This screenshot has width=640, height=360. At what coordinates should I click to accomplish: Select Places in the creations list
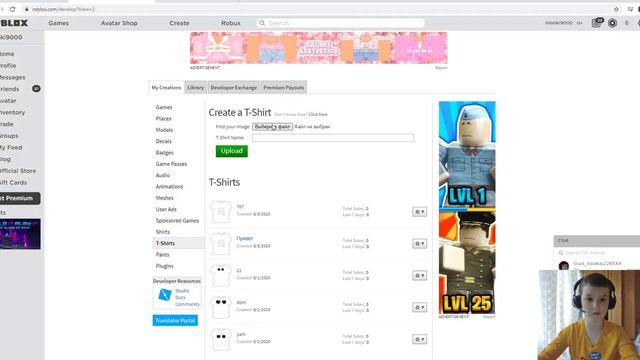pyautogui.click(x=163, y=118)
